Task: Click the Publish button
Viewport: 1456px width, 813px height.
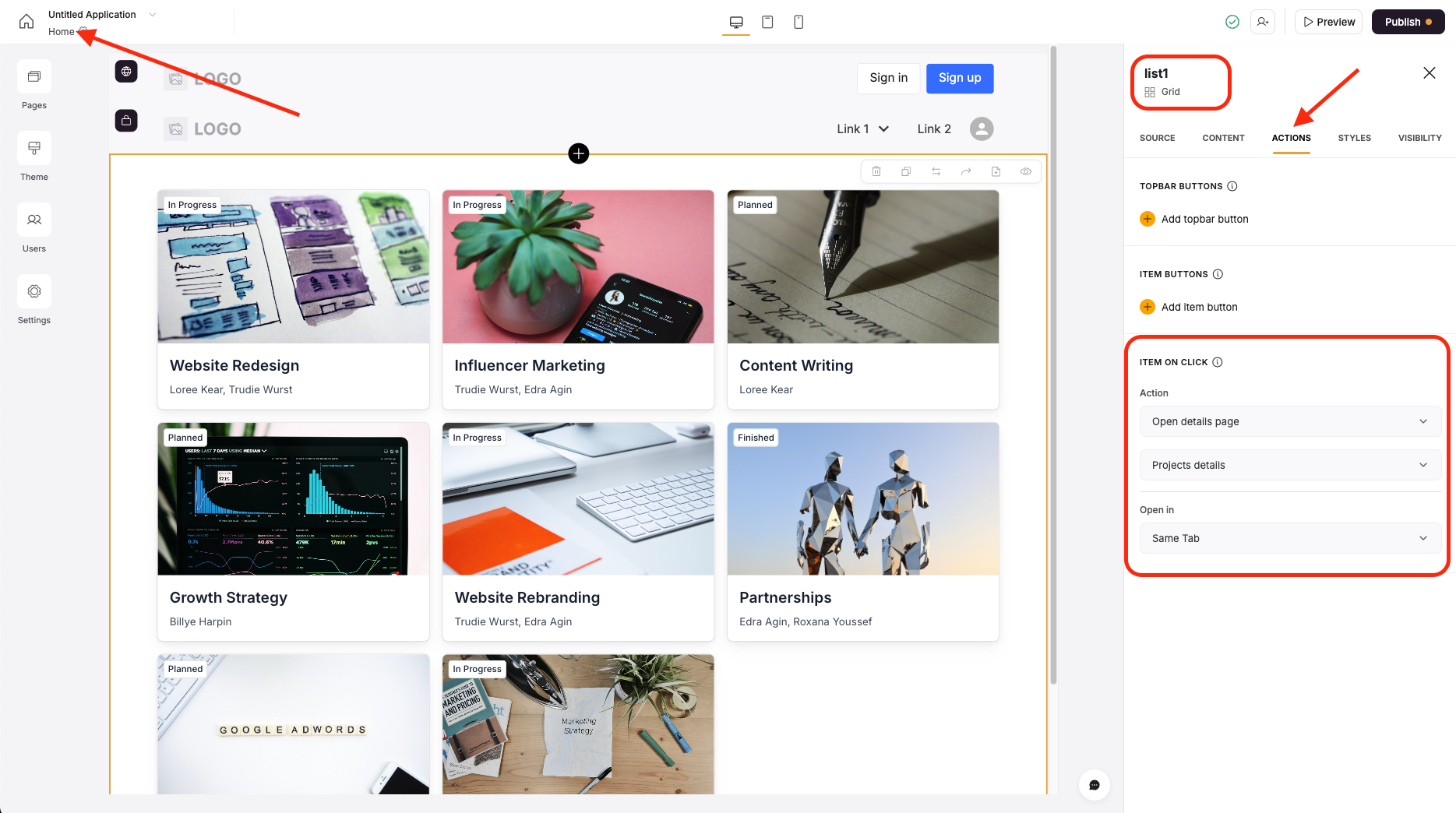Action: [x=1408, y=22]
